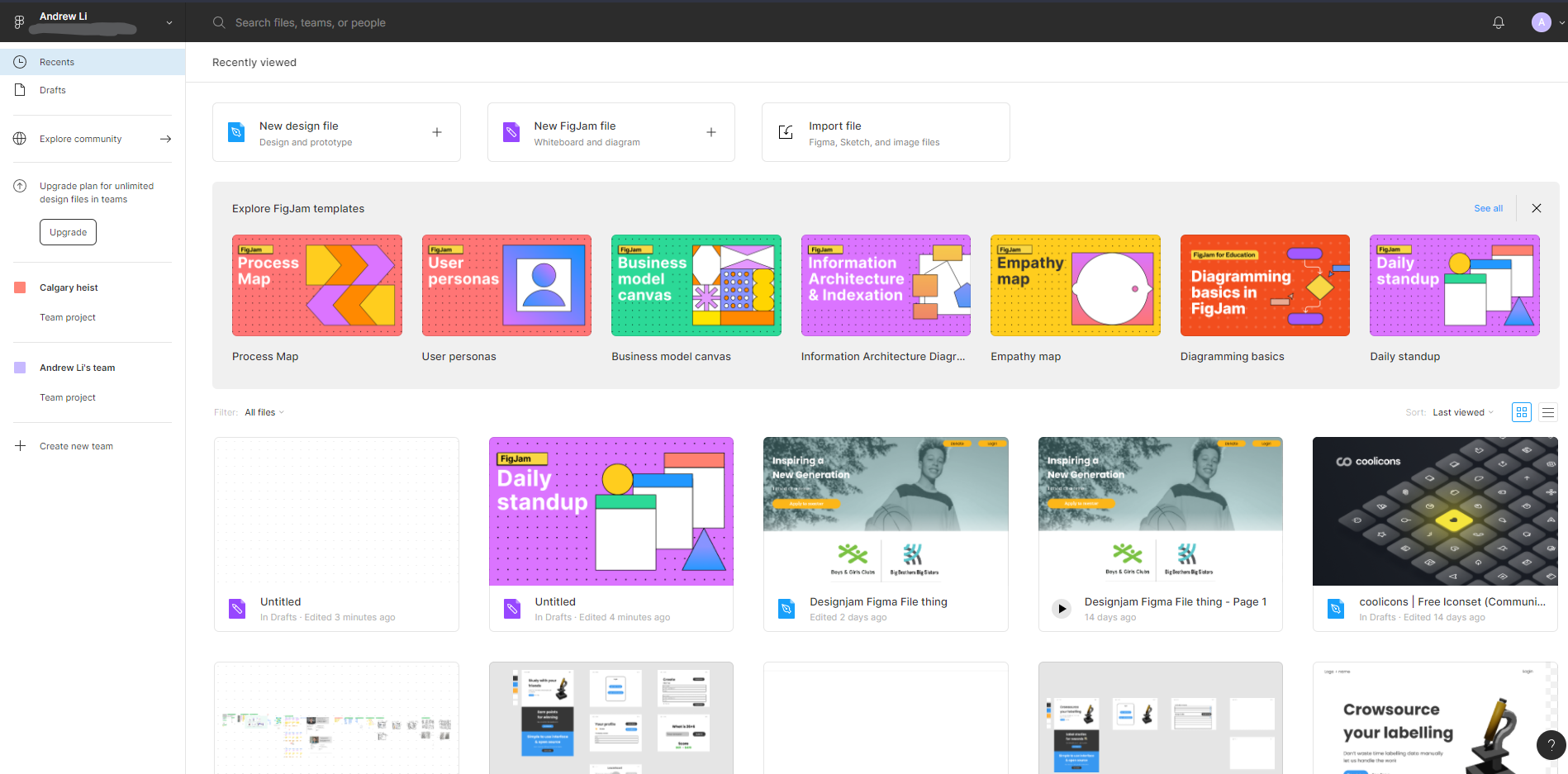Open Designjam Figma File thing thumbnail
The image size is (1568, 774).
(x=886, y=511)
